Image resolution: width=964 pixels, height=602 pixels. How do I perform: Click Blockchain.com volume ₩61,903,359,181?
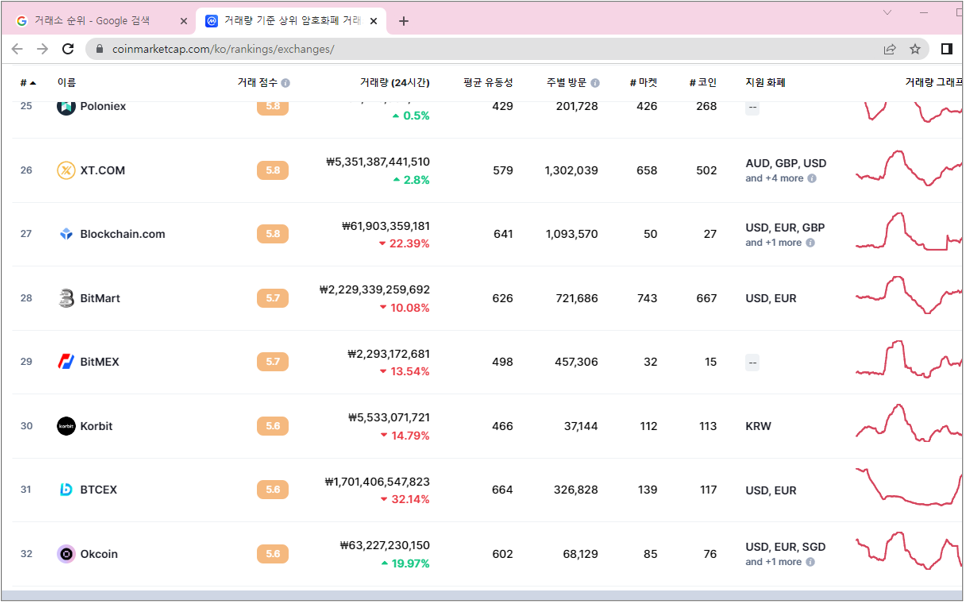385,226
